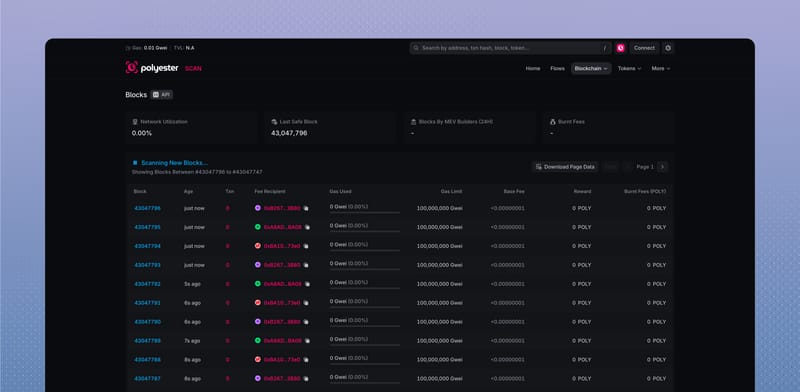This screenshot has width=800, height=392.
Task: Expand the Tokens menu
Action: click(x=629, y=68)
